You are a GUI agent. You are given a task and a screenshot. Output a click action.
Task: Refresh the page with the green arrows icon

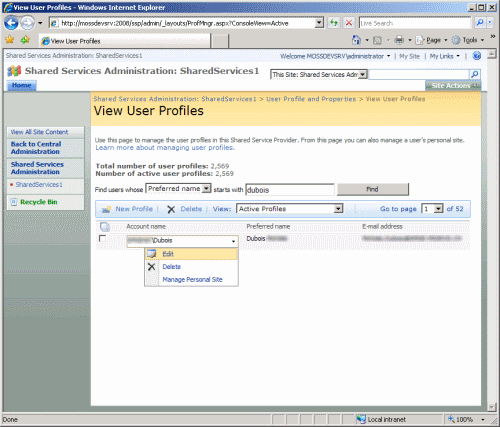coord(334,23)
